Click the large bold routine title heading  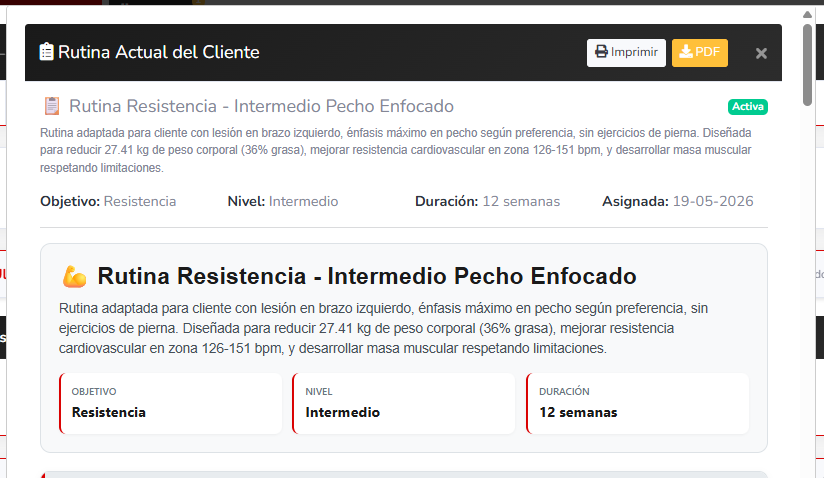[x=367, y=276]
